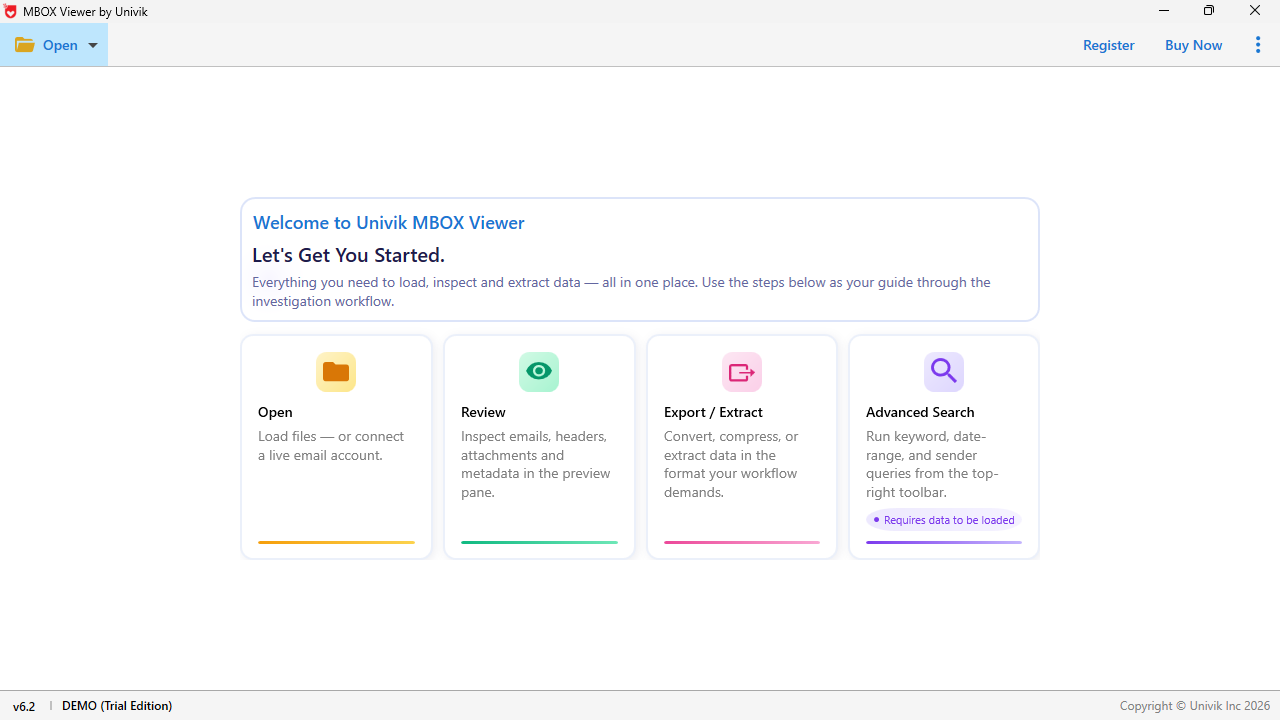This screenshot has width=1280, height=720.
Task: Click the 'Let's Get You Started.' heading
Action: point(348,255)
